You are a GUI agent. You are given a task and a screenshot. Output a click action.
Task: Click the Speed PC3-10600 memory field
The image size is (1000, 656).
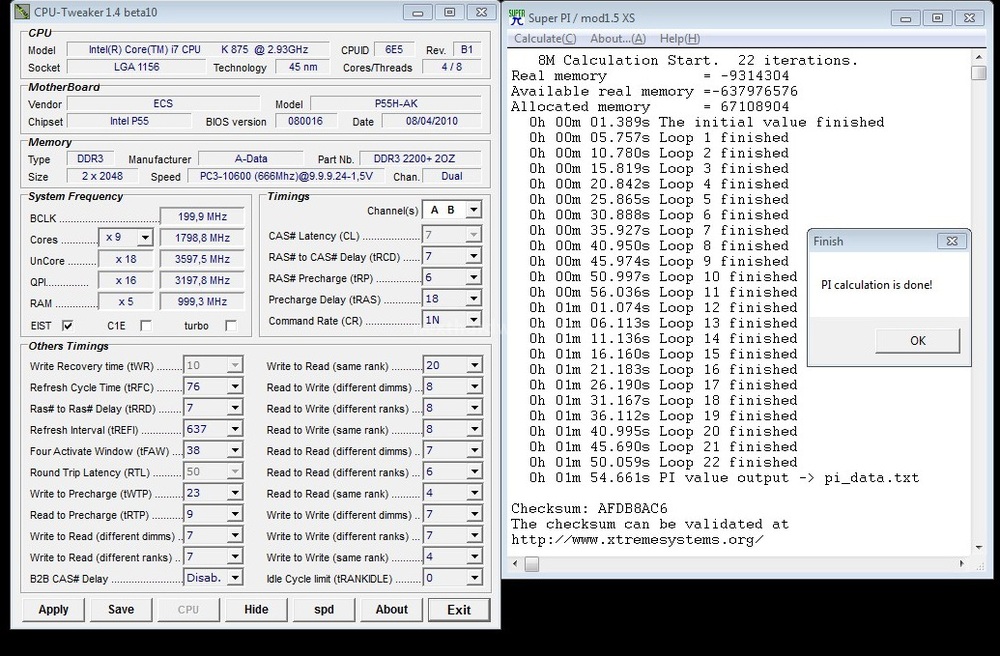tap(286, 177)
